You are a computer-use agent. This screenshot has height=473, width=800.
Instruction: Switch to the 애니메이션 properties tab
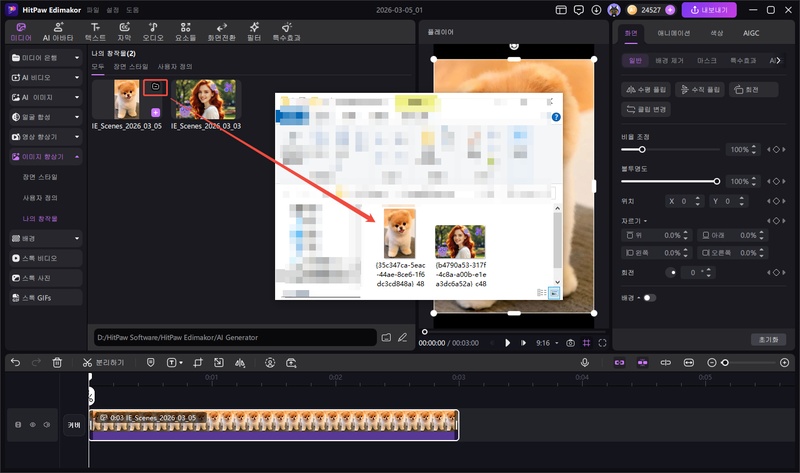[x=673, y=33]
